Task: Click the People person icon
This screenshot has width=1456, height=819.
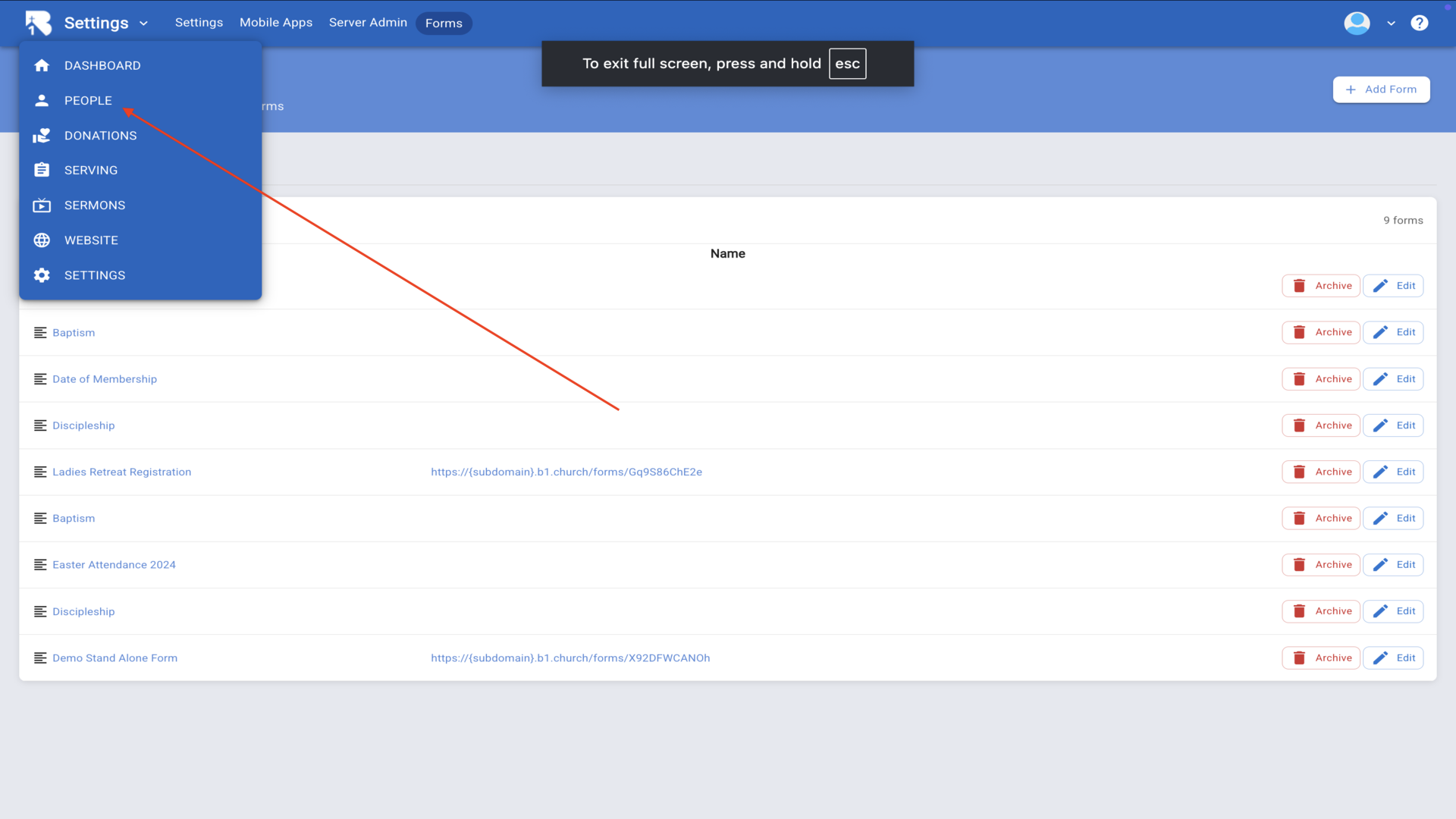Action: [42, 100]
